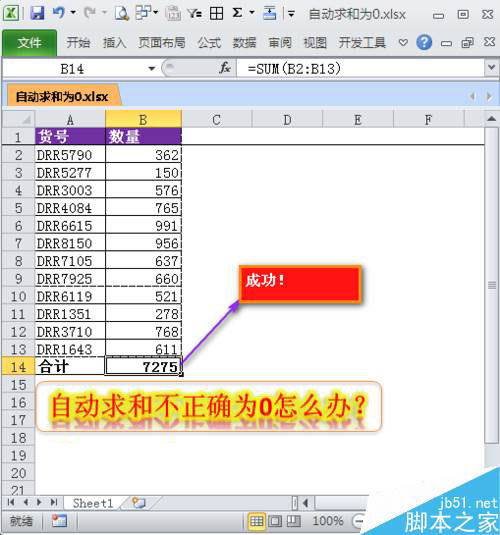The image size is (500, 535).
Task: Click the fx Insert Function button
Action: (225, 68)
